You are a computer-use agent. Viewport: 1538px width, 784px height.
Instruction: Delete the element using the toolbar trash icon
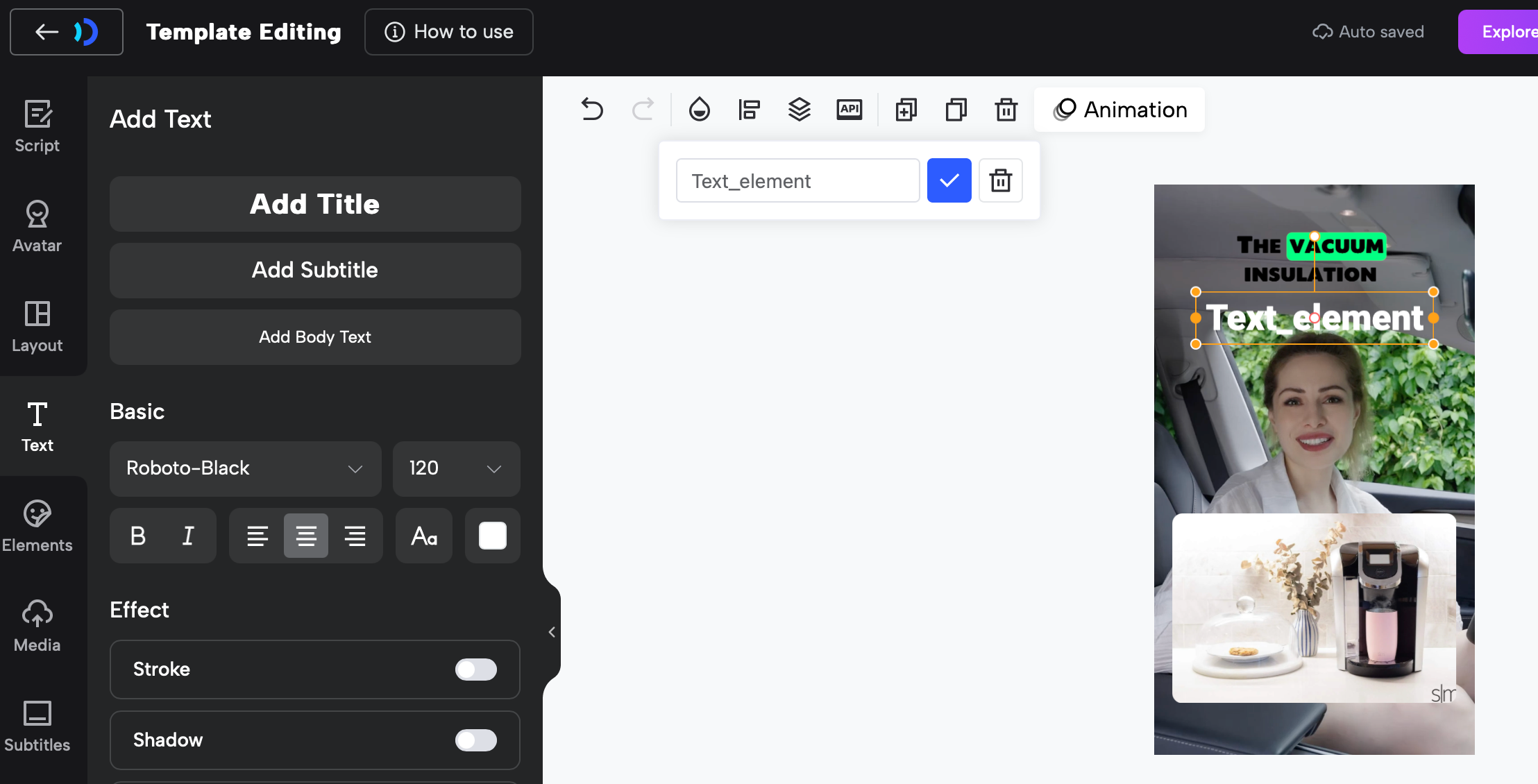1006,110
